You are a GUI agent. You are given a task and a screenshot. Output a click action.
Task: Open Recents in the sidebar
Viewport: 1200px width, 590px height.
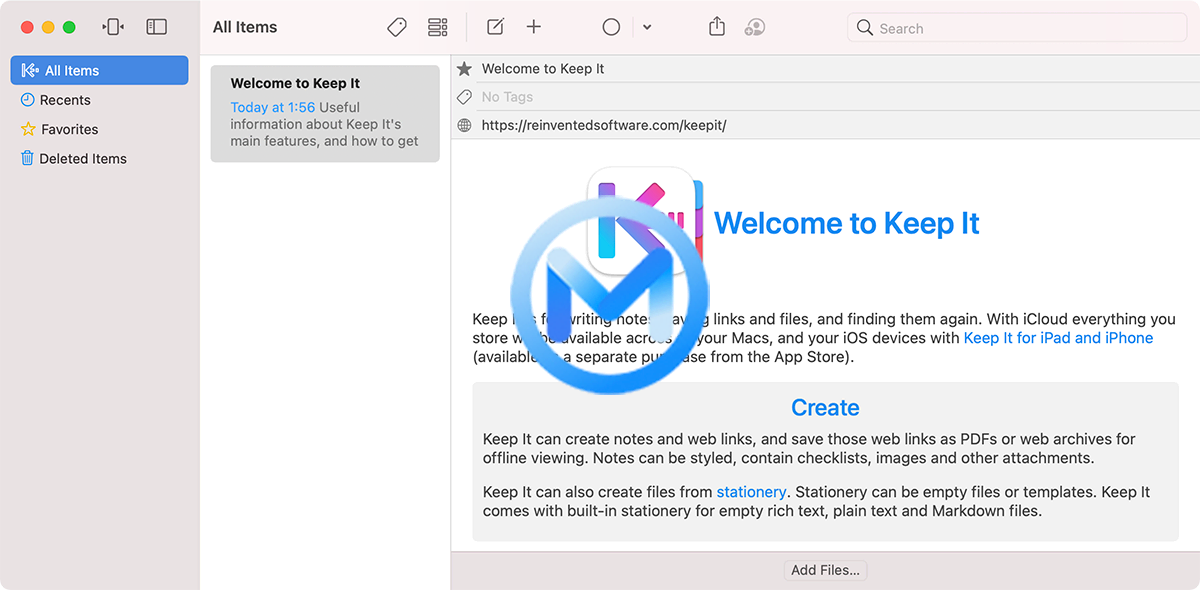(x=65, y=100)
